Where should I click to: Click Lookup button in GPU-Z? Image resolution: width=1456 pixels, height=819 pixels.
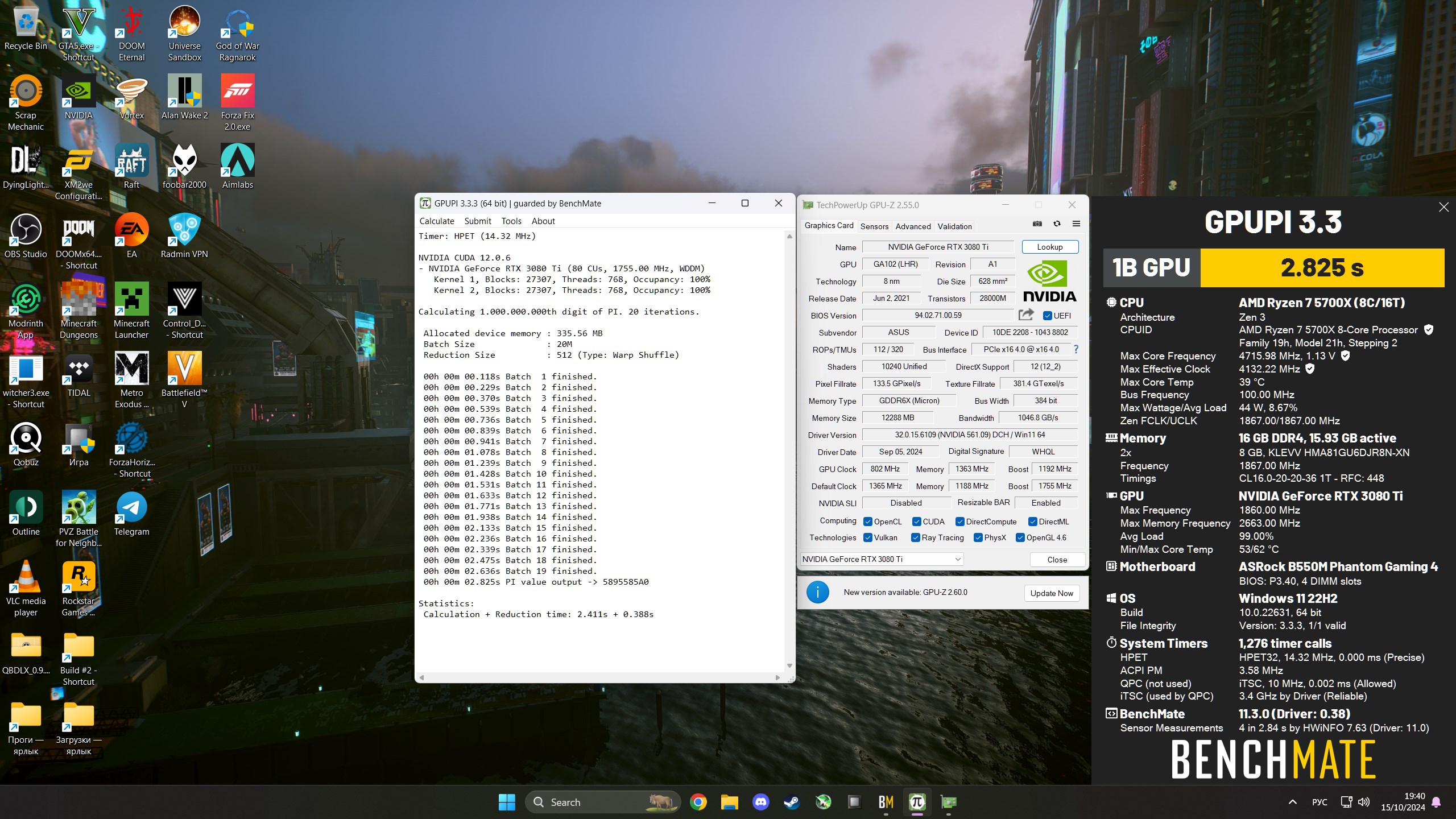1050,247
